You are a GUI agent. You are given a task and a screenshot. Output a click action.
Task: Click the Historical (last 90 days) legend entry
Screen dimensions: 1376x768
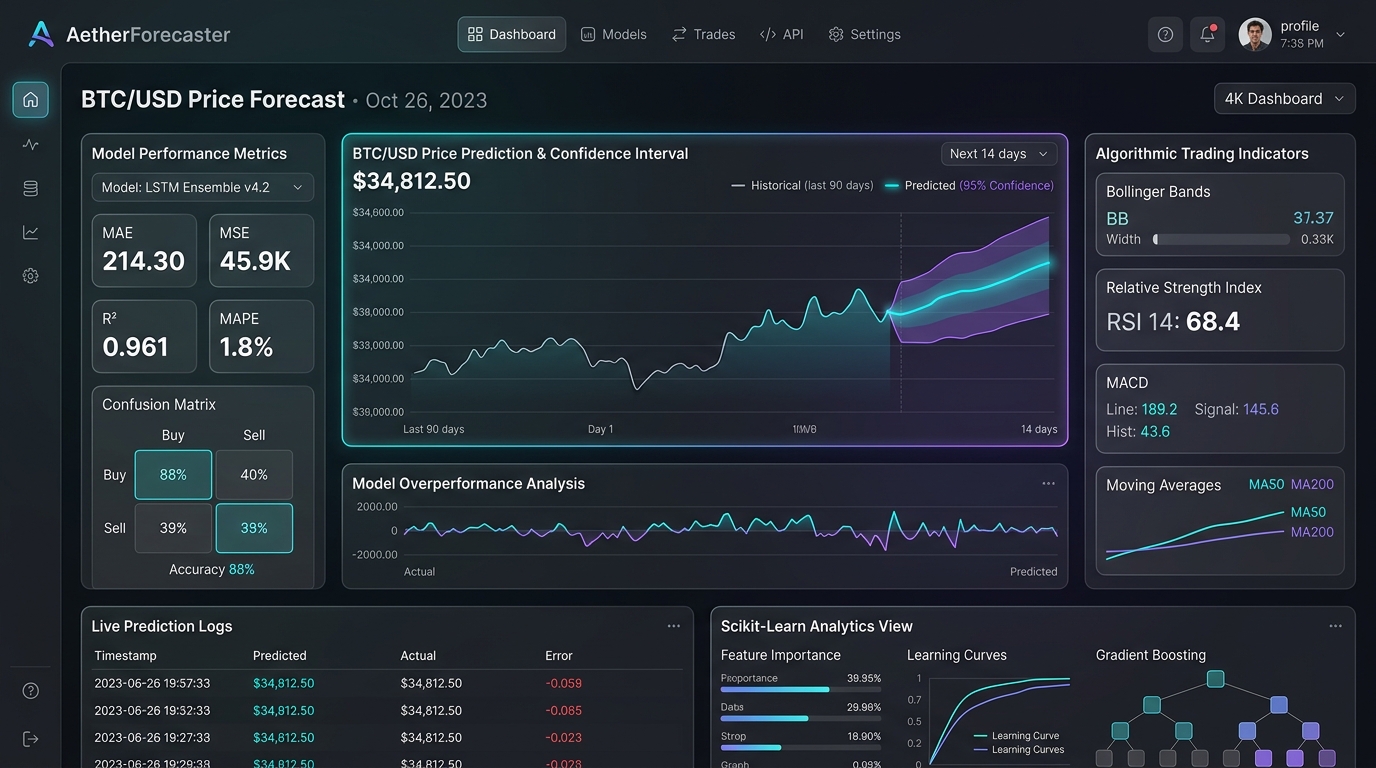pos(802,185)
